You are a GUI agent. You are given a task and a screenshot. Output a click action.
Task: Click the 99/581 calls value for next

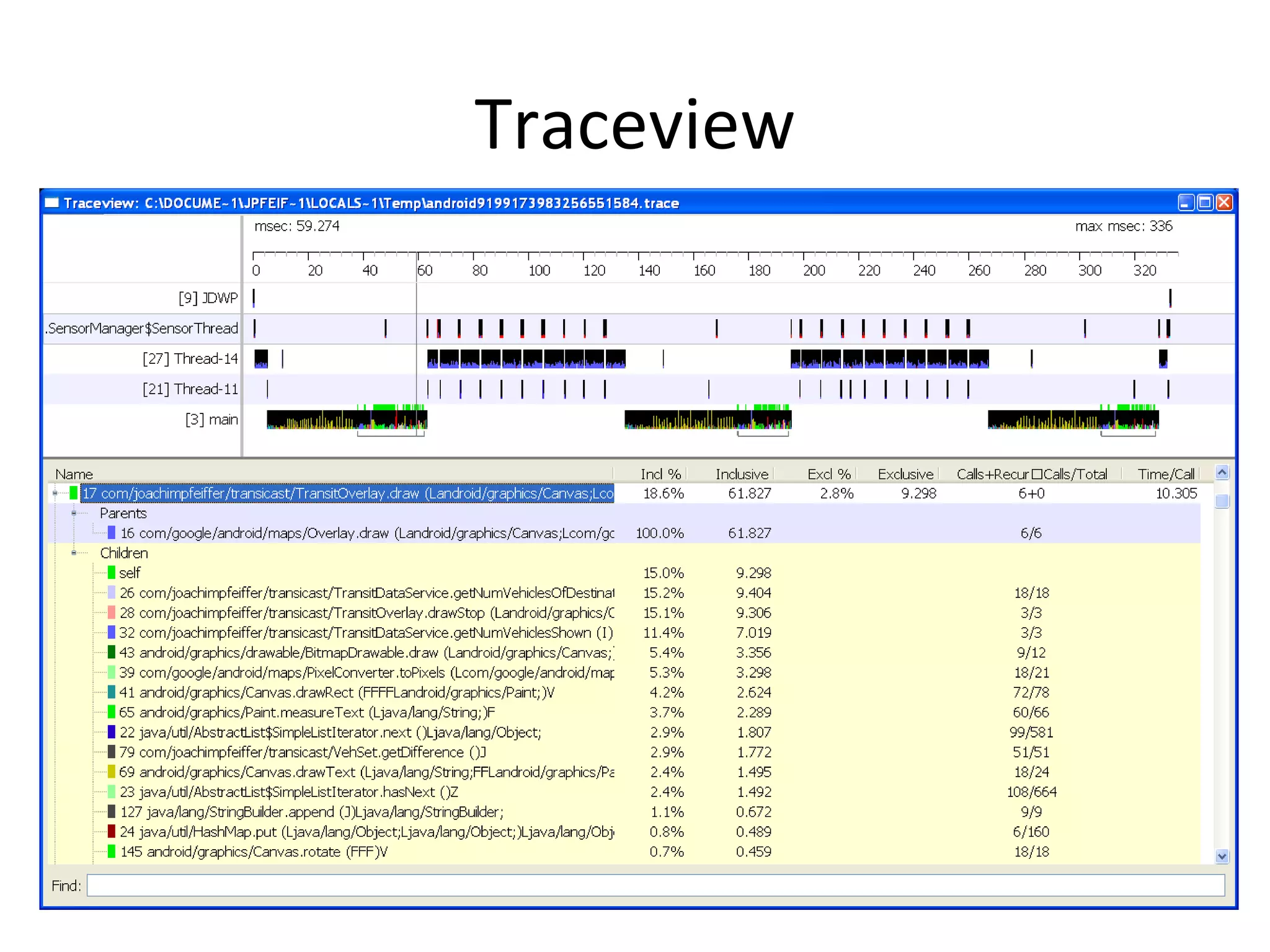(x=1031, y=732)
